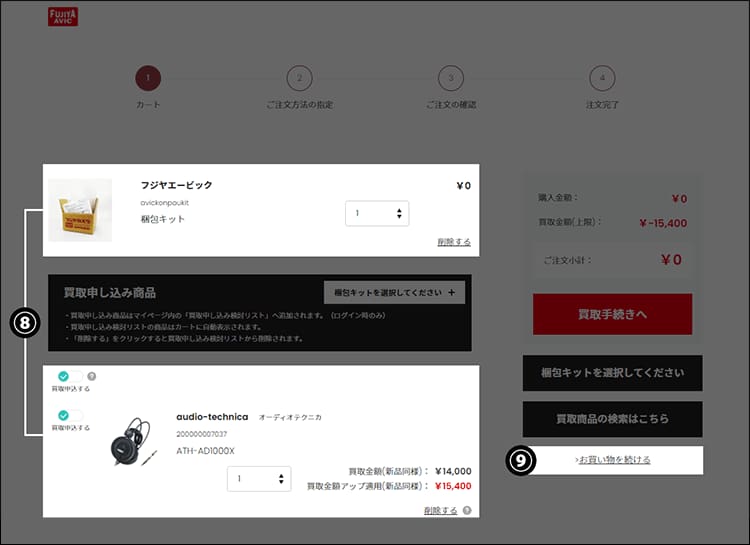This screenshot has height=545, width=750.
Task: Select step 1 カート circle
Action: click(148, 78)
